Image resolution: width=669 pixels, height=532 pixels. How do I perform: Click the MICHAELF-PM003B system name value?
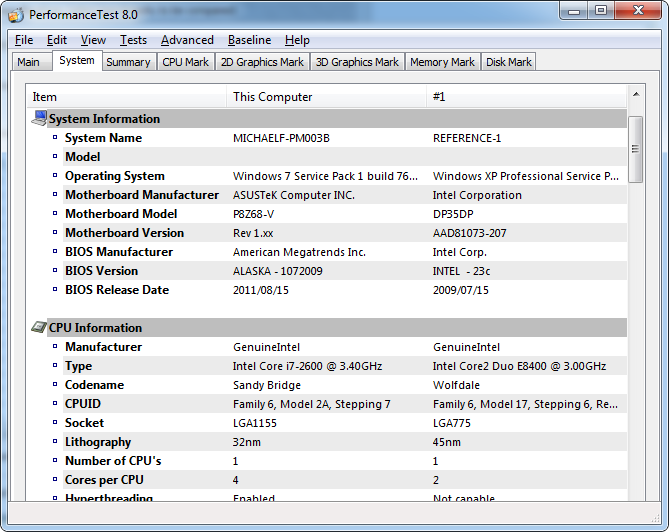tap(281, 138)
